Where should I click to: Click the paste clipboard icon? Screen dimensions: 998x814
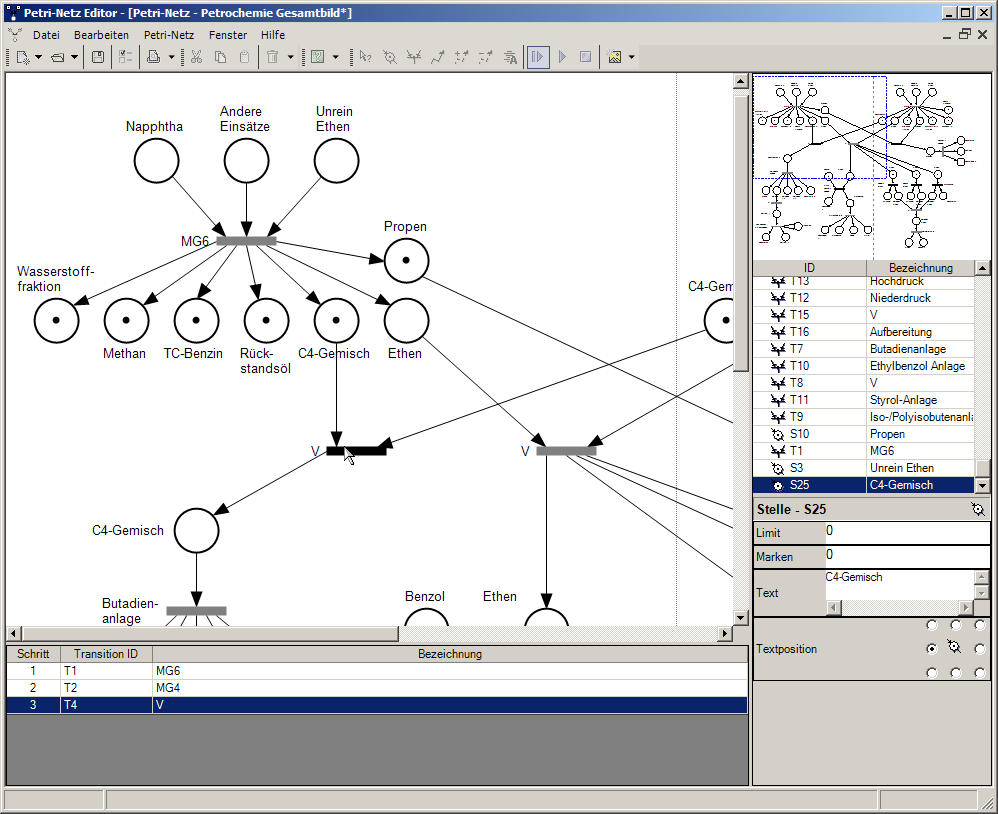pos(244,57)
